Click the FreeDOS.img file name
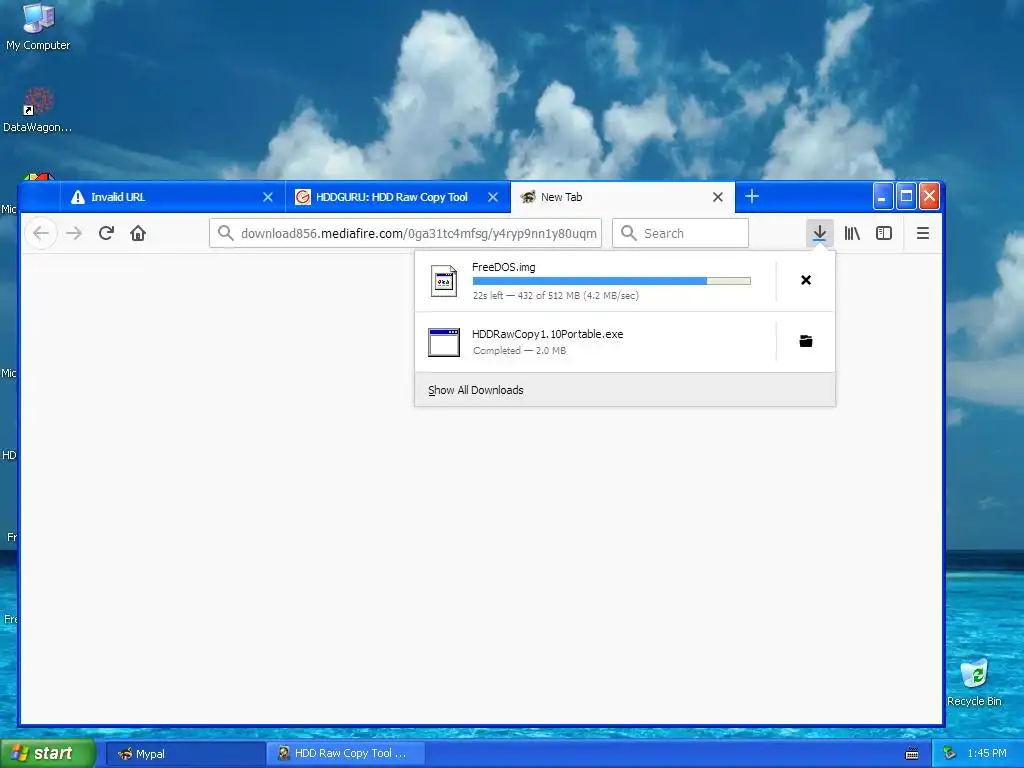The height and width of the screenshot is (768, 1024). pyautogui.click(x=504, y=267)
